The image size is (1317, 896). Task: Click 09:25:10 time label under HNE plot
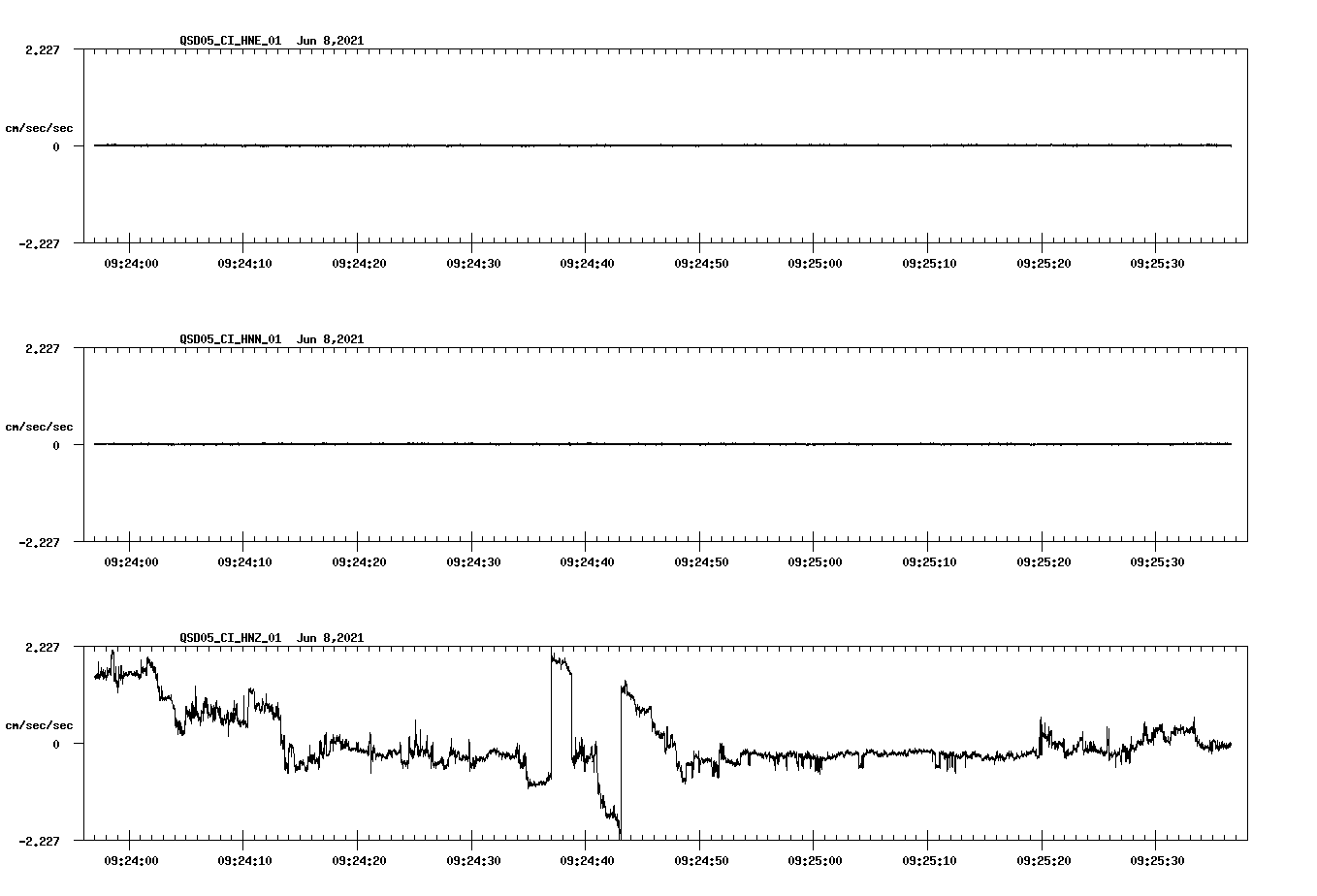929,263
